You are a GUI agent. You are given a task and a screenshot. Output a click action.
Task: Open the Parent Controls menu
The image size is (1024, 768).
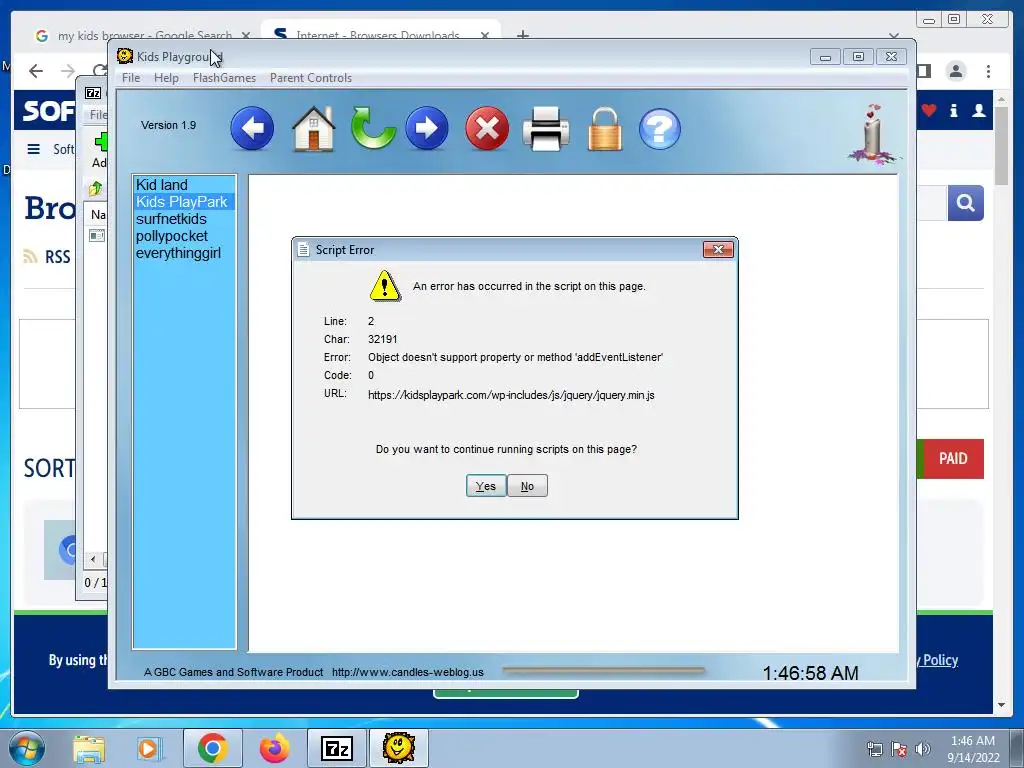[311, 78]
